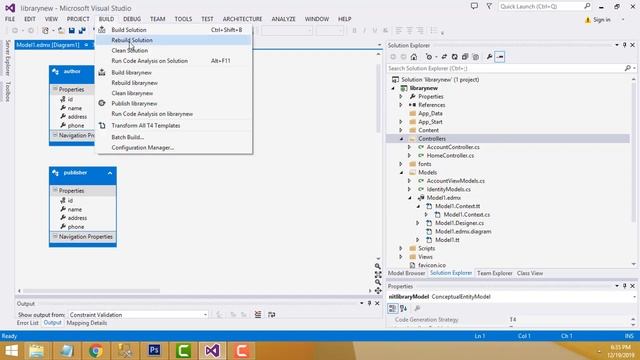Collapse the Controllers folder

401,139
